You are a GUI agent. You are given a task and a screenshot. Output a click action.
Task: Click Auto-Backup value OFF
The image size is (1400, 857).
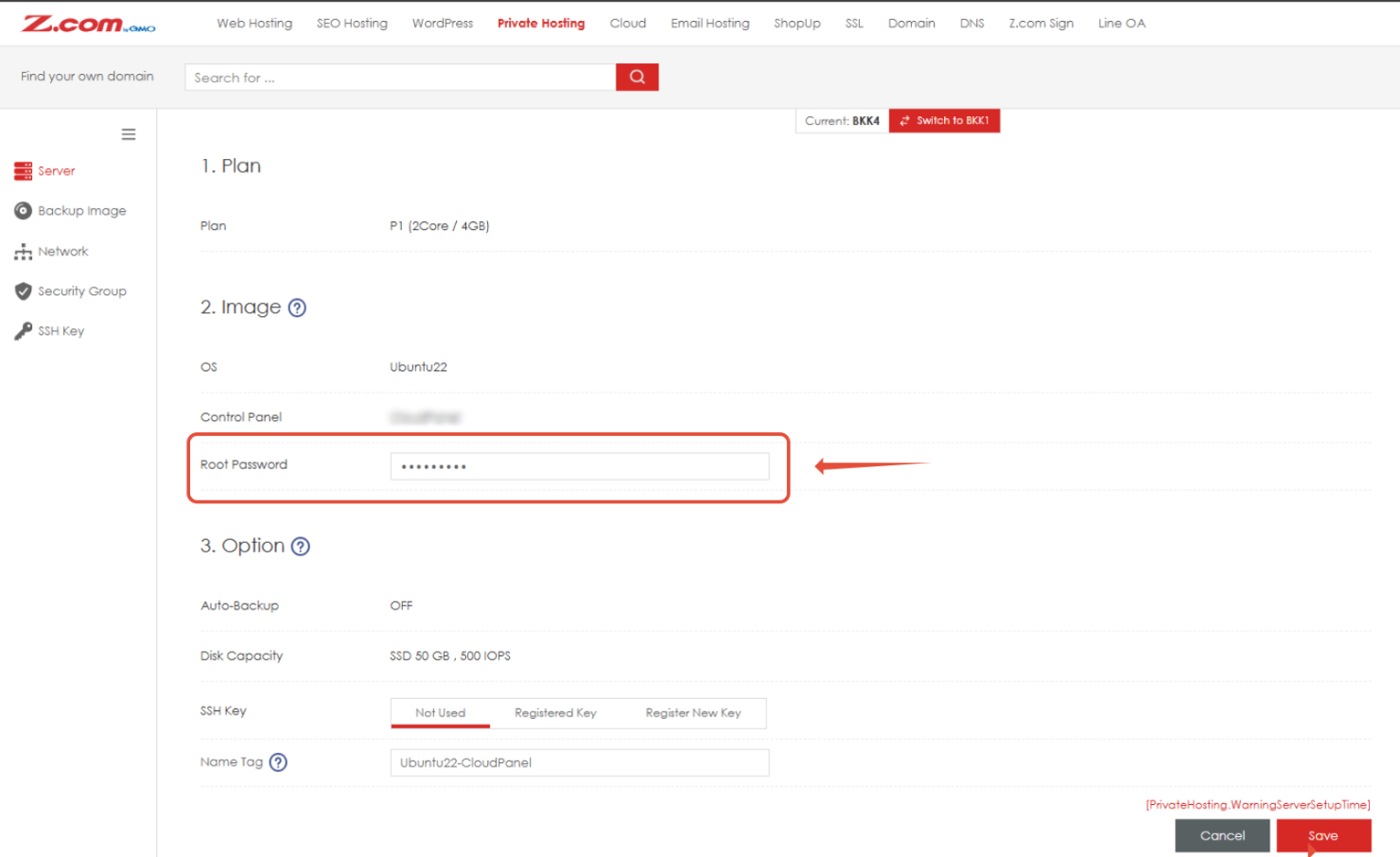pos(401,605)
